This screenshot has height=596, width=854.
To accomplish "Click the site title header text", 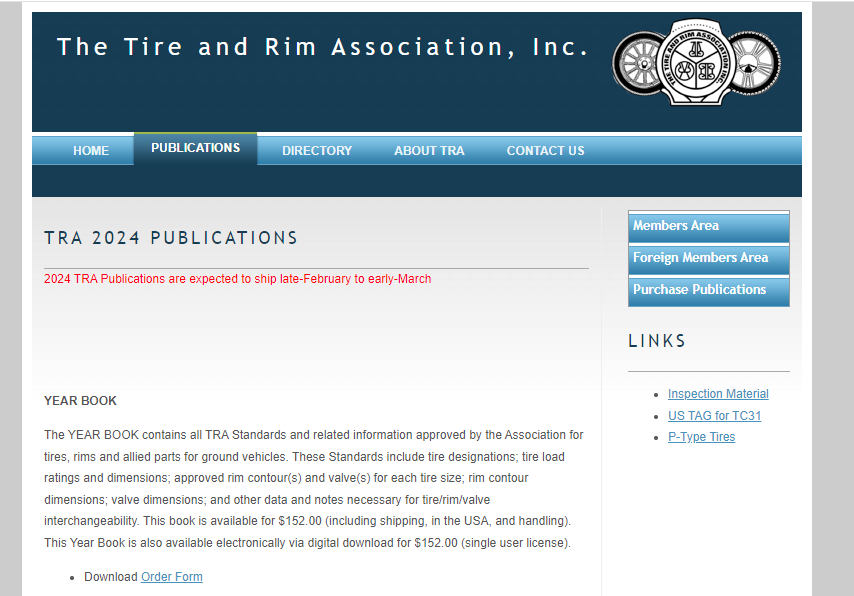I will pyautogui.click(x=322, y=47).
